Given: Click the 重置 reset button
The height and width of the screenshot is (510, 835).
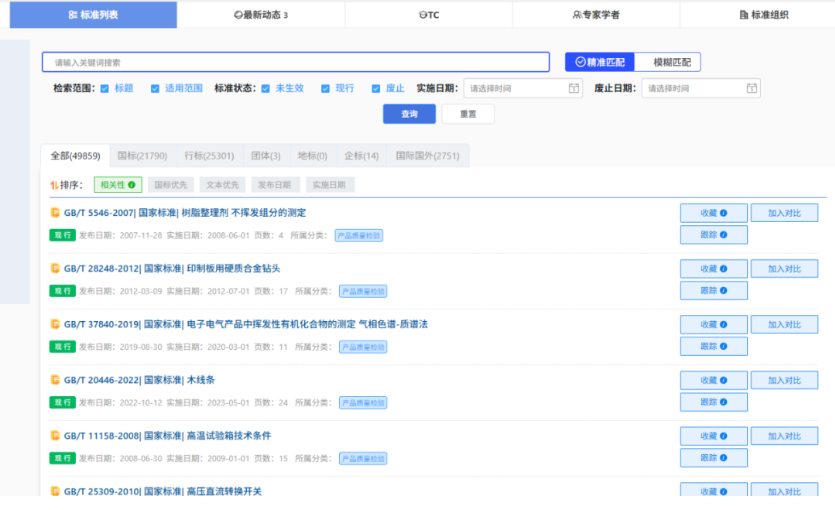Looking at the screenshot, I should click(x=468, y=114).
